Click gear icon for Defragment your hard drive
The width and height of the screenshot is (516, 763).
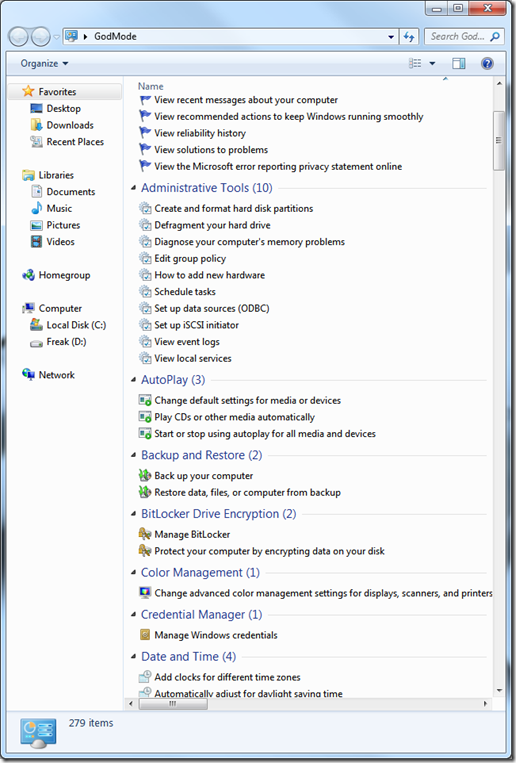click(x=145, y=225)
